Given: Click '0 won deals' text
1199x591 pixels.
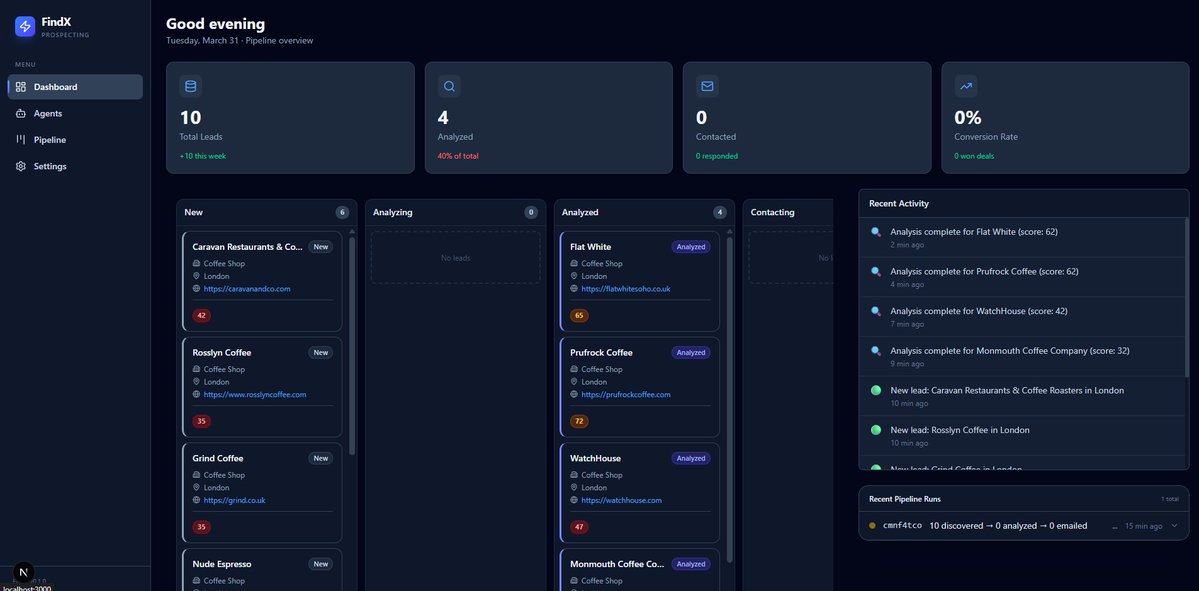Looking at the screenshot, I should coord(974,156).
